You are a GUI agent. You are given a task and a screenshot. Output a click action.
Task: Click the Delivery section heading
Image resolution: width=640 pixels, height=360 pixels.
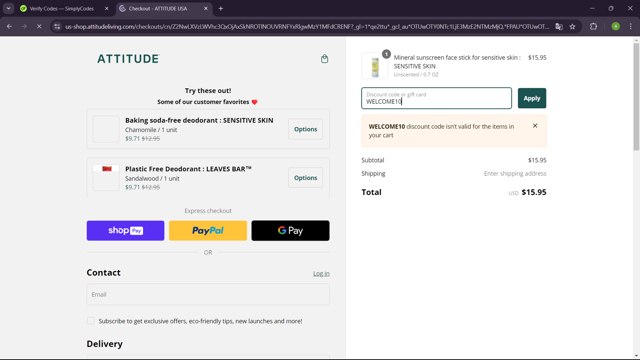pos(104,344)
